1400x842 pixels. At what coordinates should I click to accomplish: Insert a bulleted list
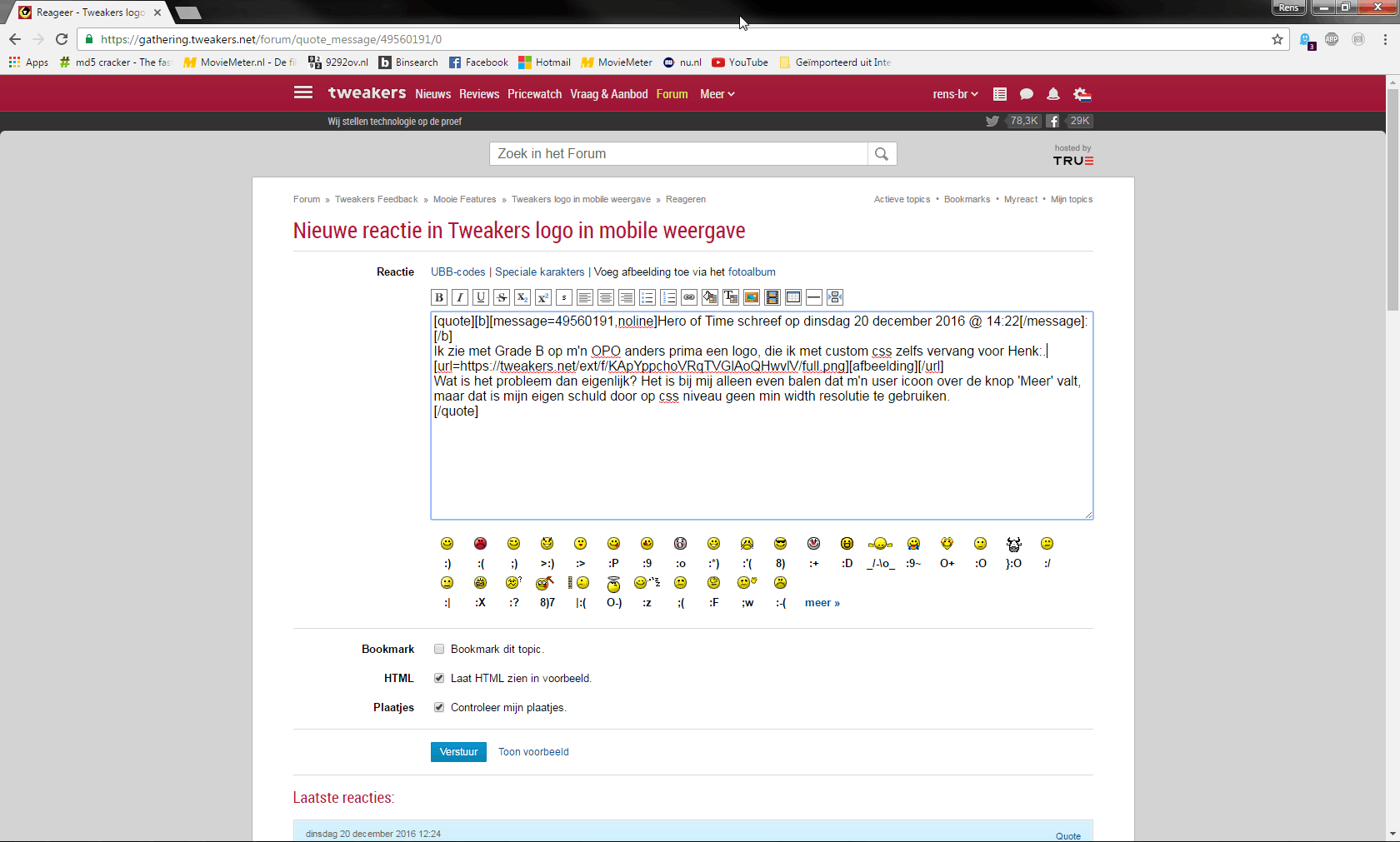coord(647,297)
